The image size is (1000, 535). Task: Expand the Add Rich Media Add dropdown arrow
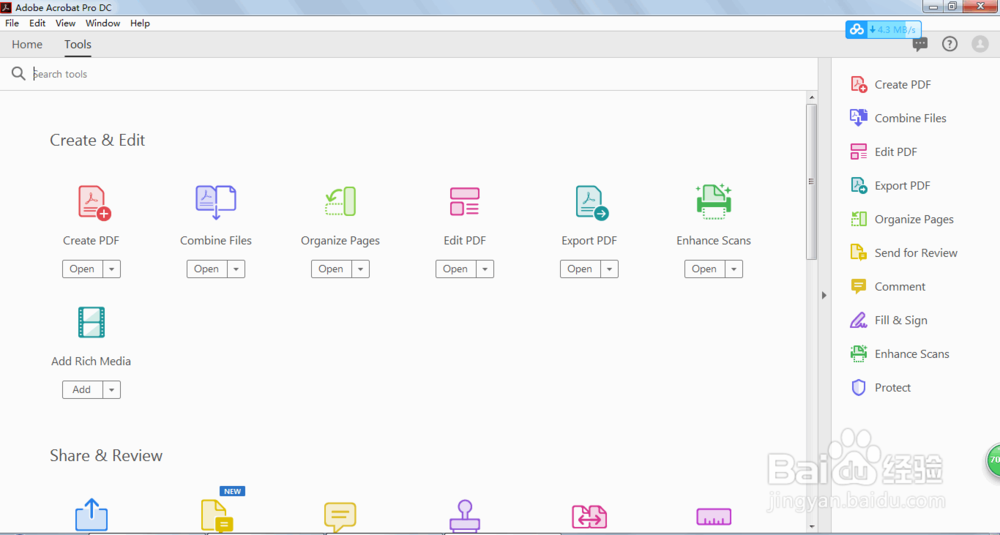tap(112, 390)
